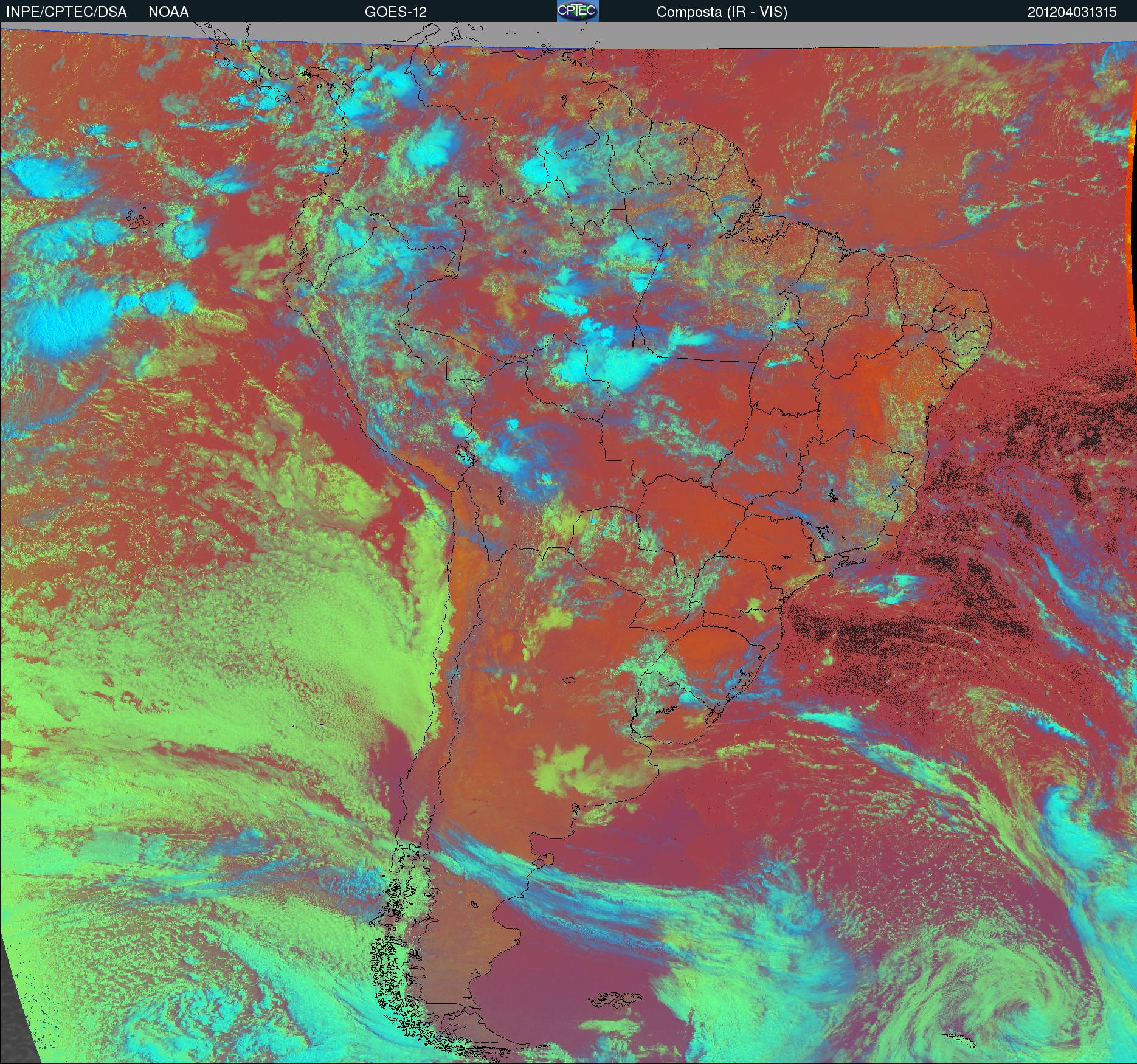Click the GOES-12 satellite label
1137x1064 pixels.
click(396, 12)
